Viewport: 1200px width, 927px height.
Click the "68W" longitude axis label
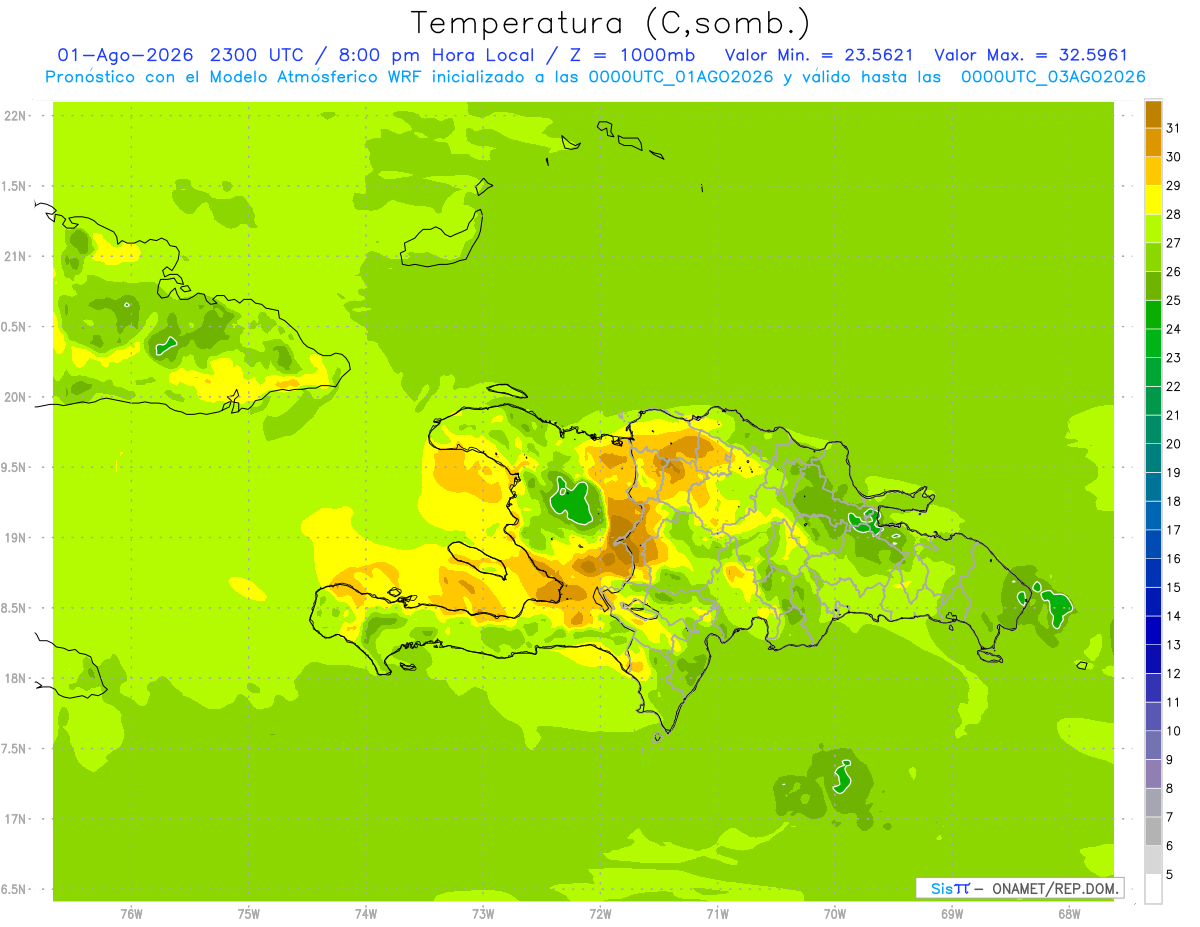click(x=1068, y=914)
